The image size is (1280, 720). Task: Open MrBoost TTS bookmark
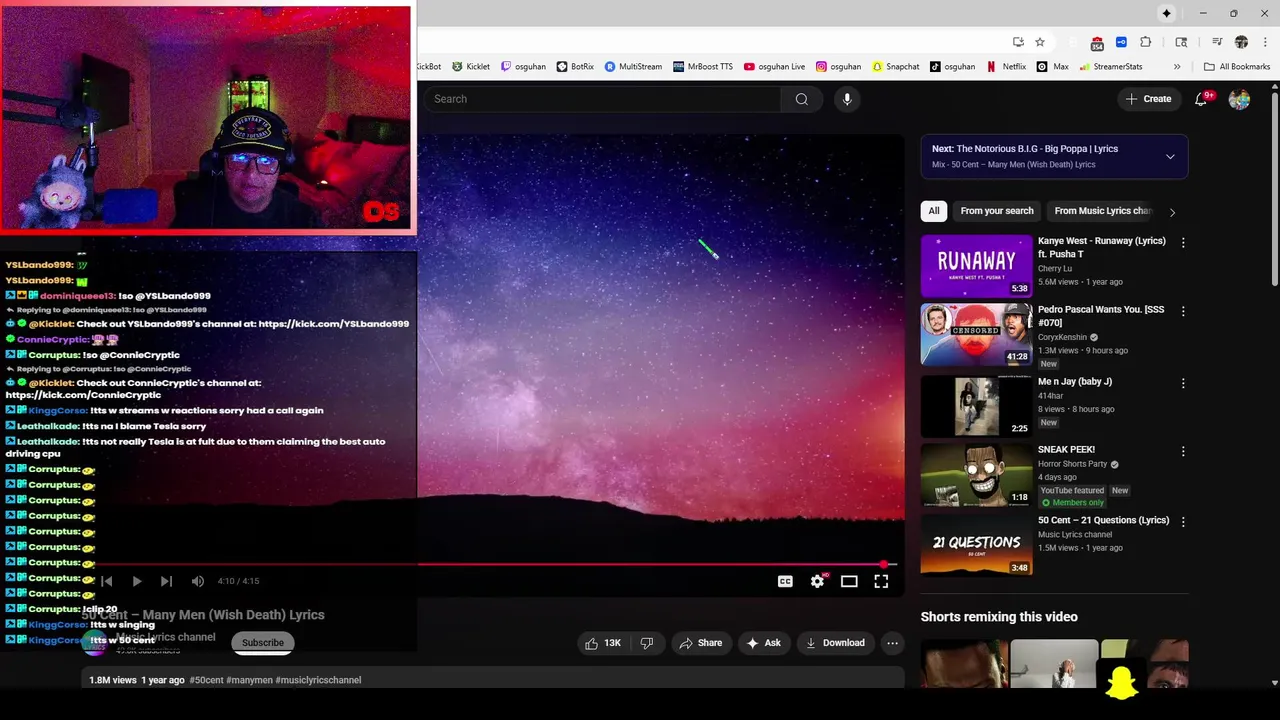coord(703,66)
